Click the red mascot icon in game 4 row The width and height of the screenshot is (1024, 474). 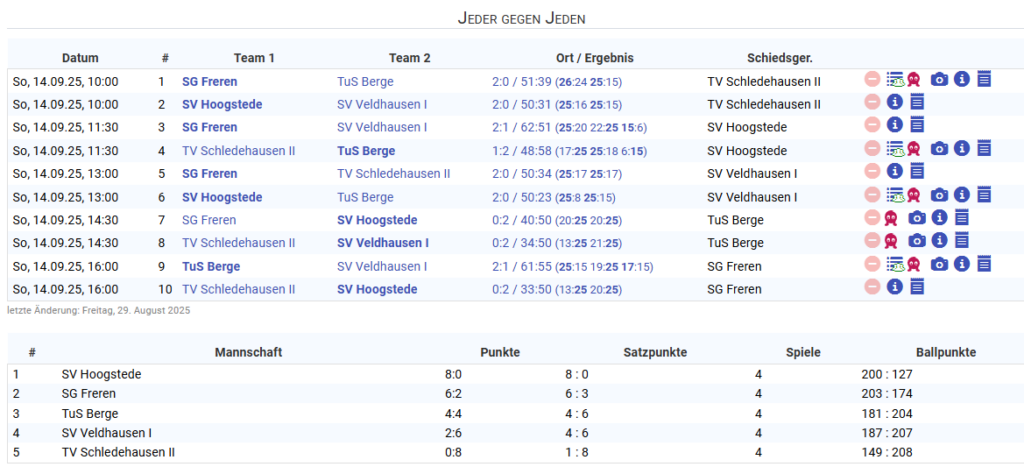pyautogui.click(x=913, y=148)
